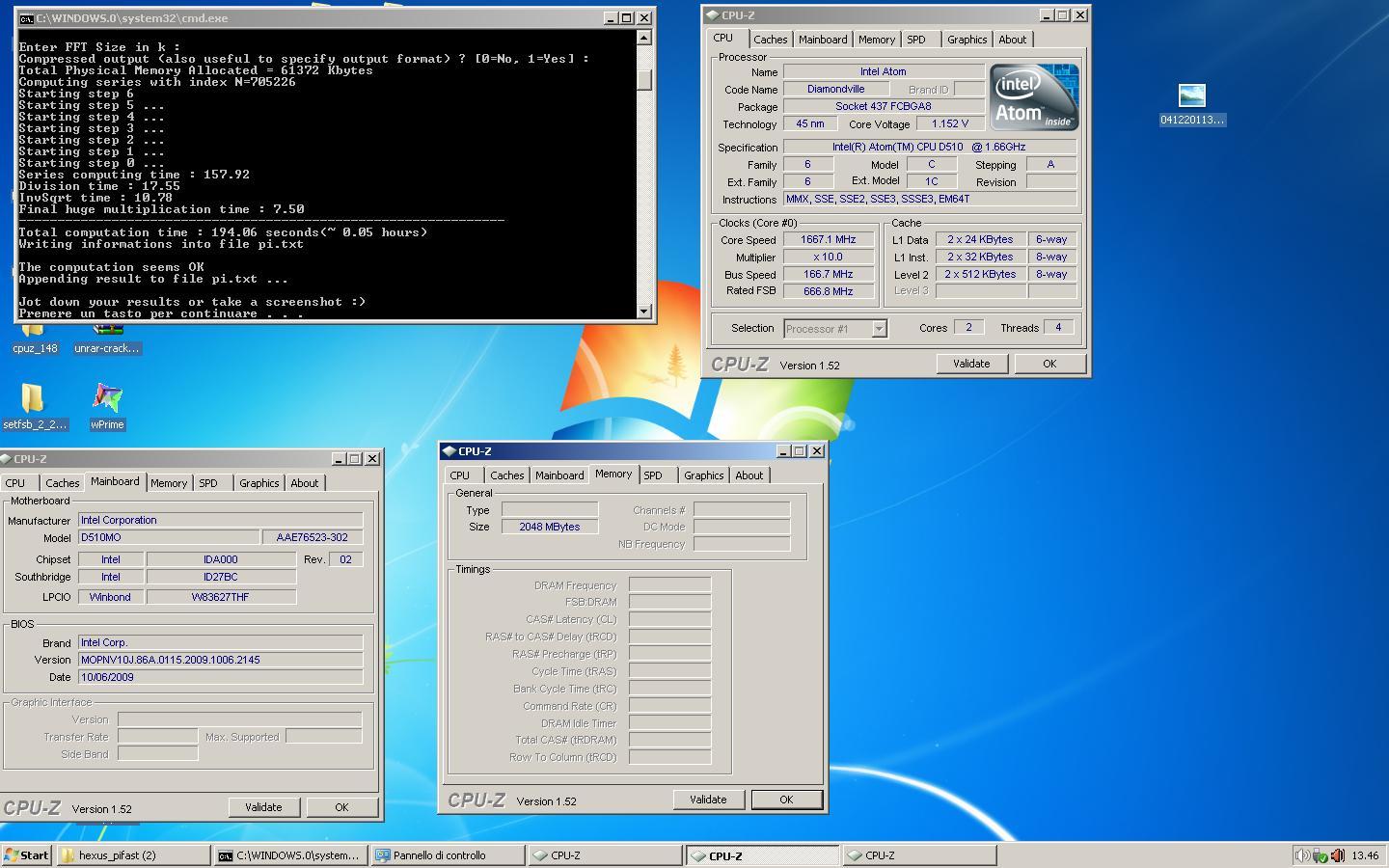Click the LPCIO value W83627THF

point(221,597)
